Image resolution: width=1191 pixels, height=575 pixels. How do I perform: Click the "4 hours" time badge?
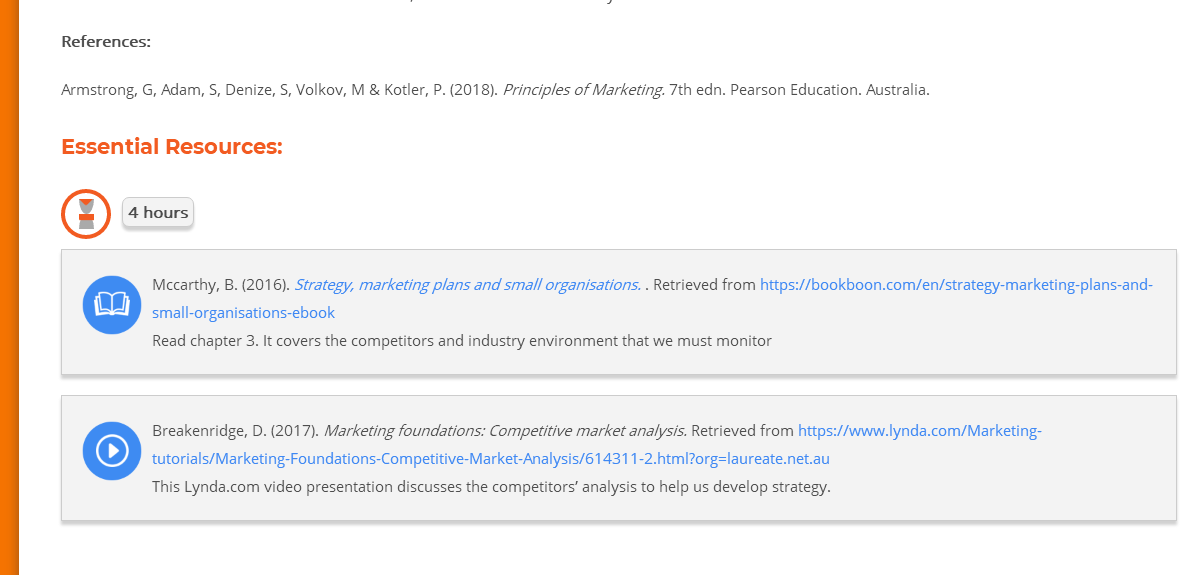pos(158,212)
